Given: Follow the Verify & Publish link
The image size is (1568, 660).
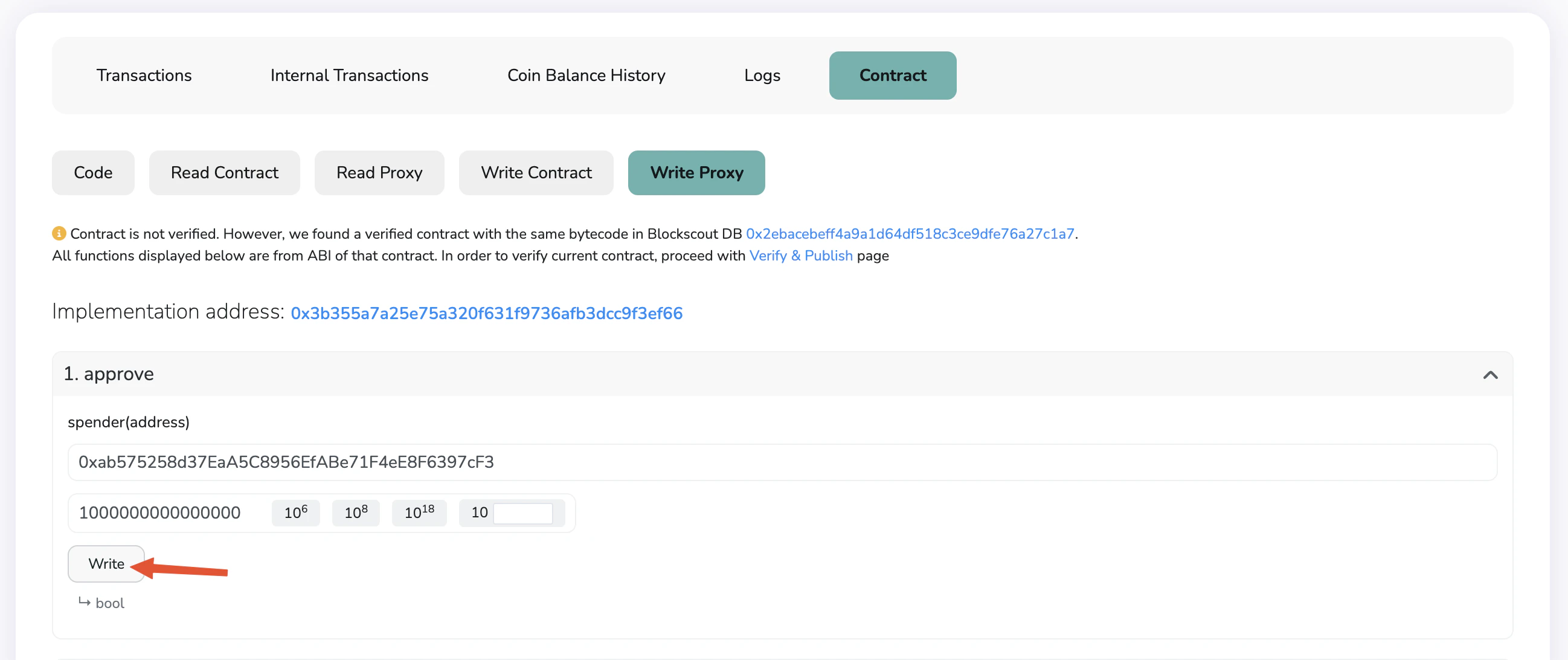Looking at the screenshot, I should click(x=801, y=256).
